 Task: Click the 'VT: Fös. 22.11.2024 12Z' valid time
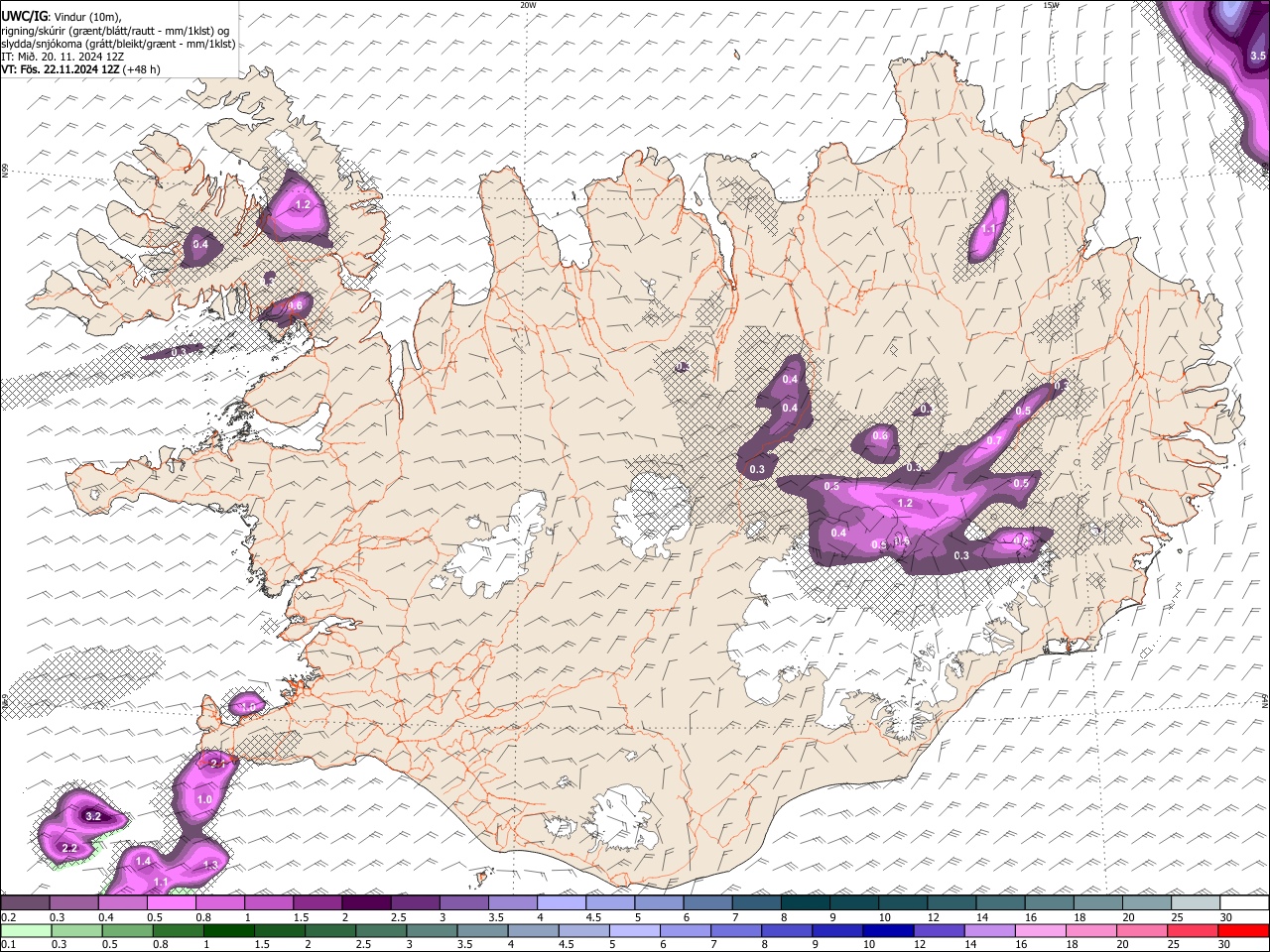click(x=61, y=69)
